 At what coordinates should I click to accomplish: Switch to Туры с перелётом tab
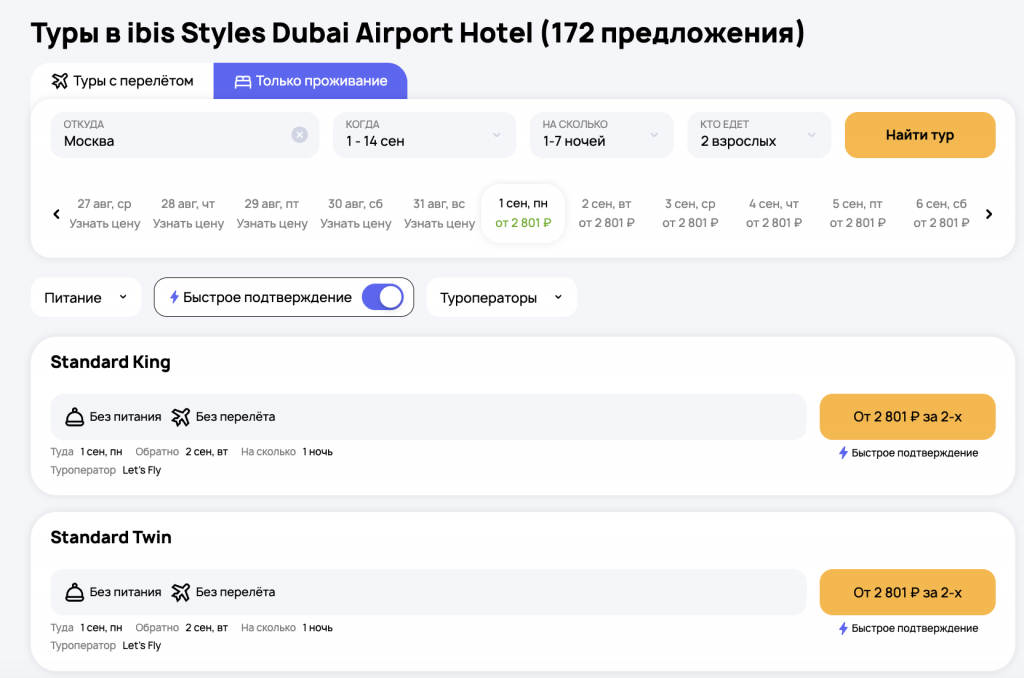pos(122,81)
